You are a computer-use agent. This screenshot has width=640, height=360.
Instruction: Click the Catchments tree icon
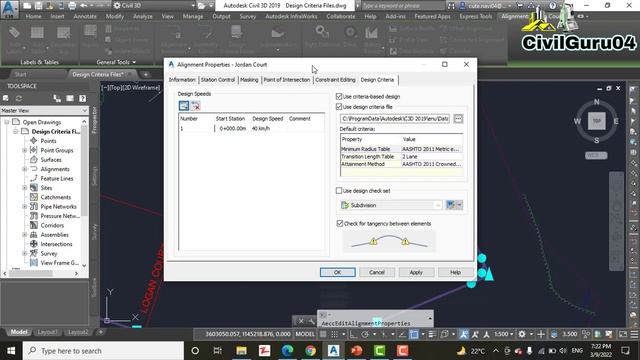34,197
